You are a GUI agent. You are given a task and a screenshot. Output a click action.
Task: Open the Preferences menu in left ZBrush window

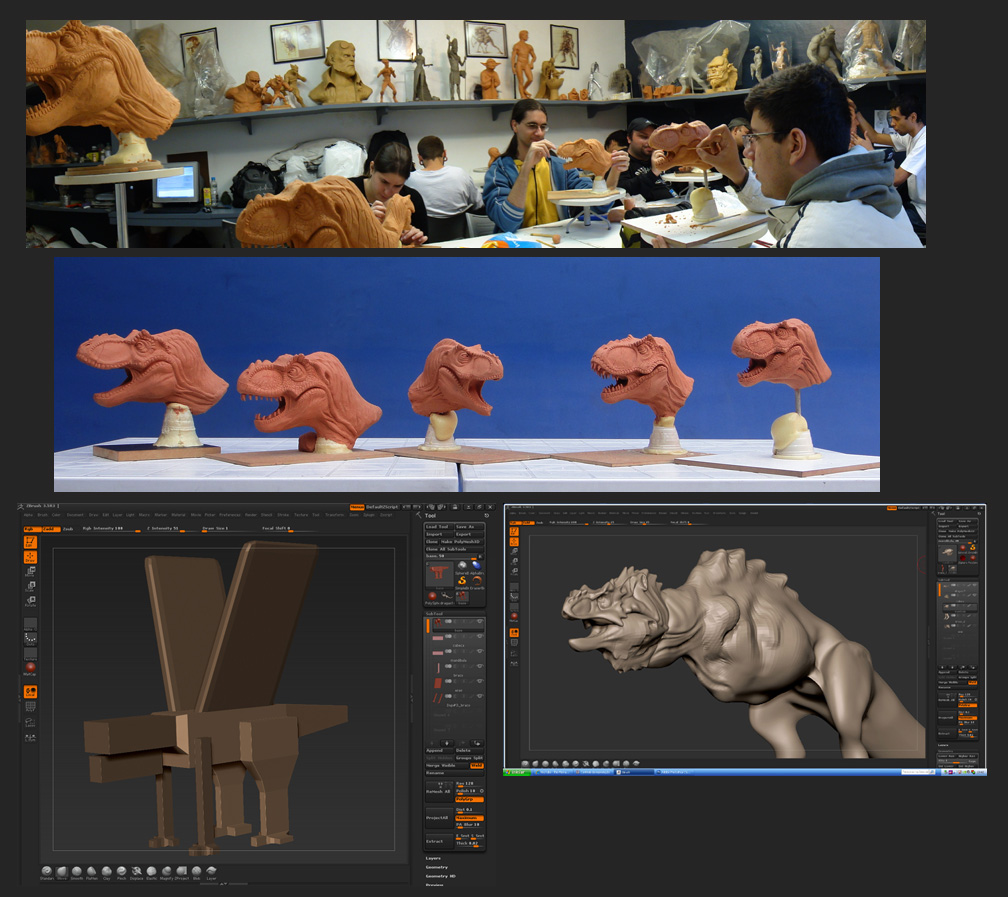click(230, 515)
